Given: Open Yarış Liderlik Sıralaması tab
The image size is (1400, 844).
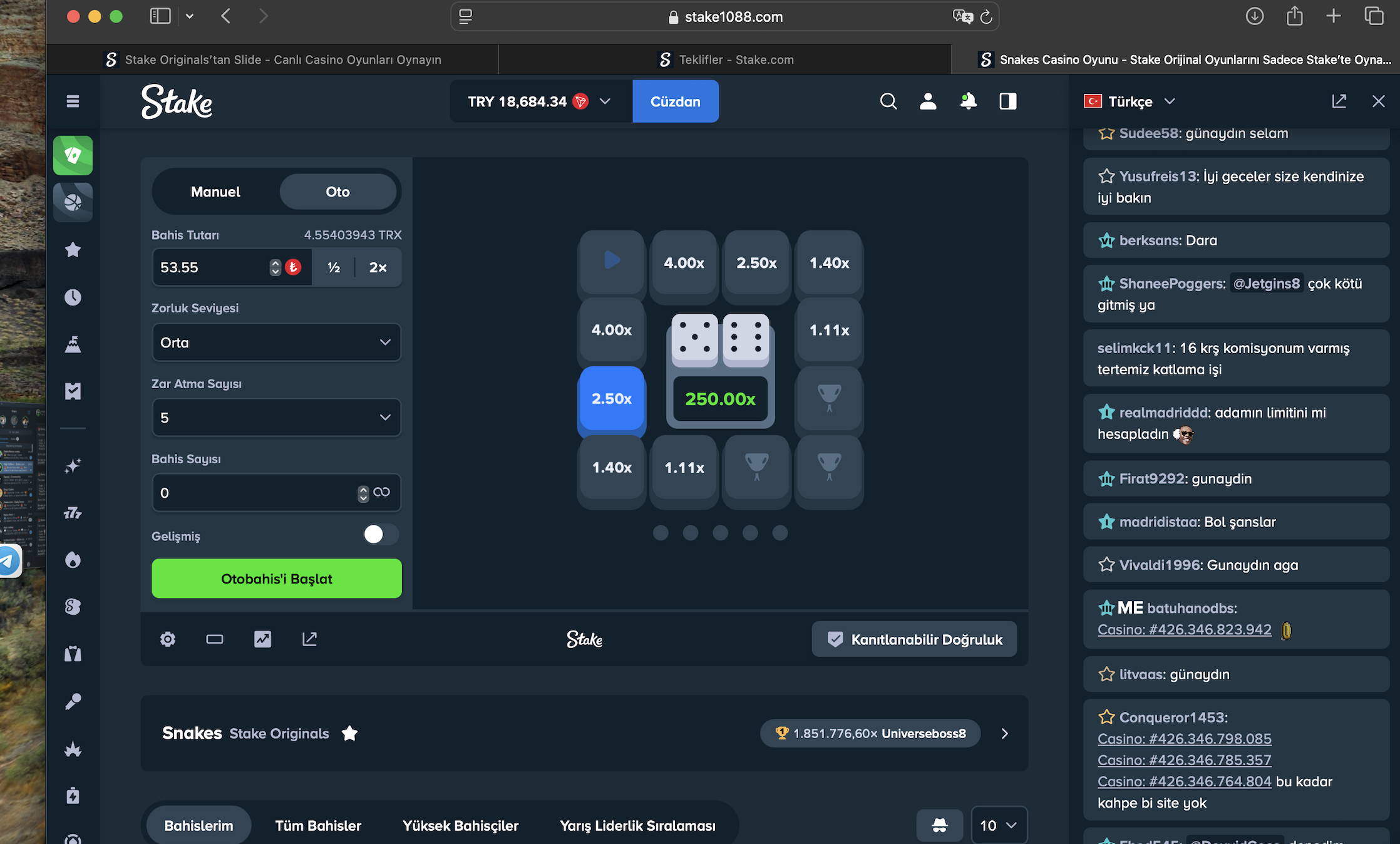Looking at the screenshot, I should 637,825.
